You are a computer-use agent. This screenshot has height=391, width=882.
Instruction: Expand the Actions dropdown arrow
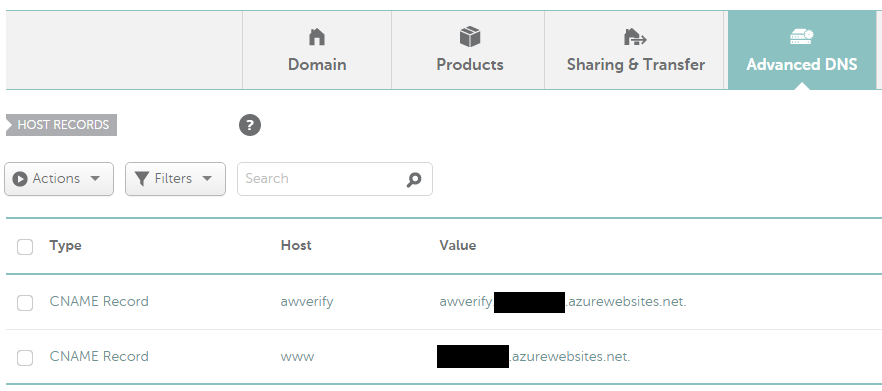pyautogui.click(x=95, y=179)
